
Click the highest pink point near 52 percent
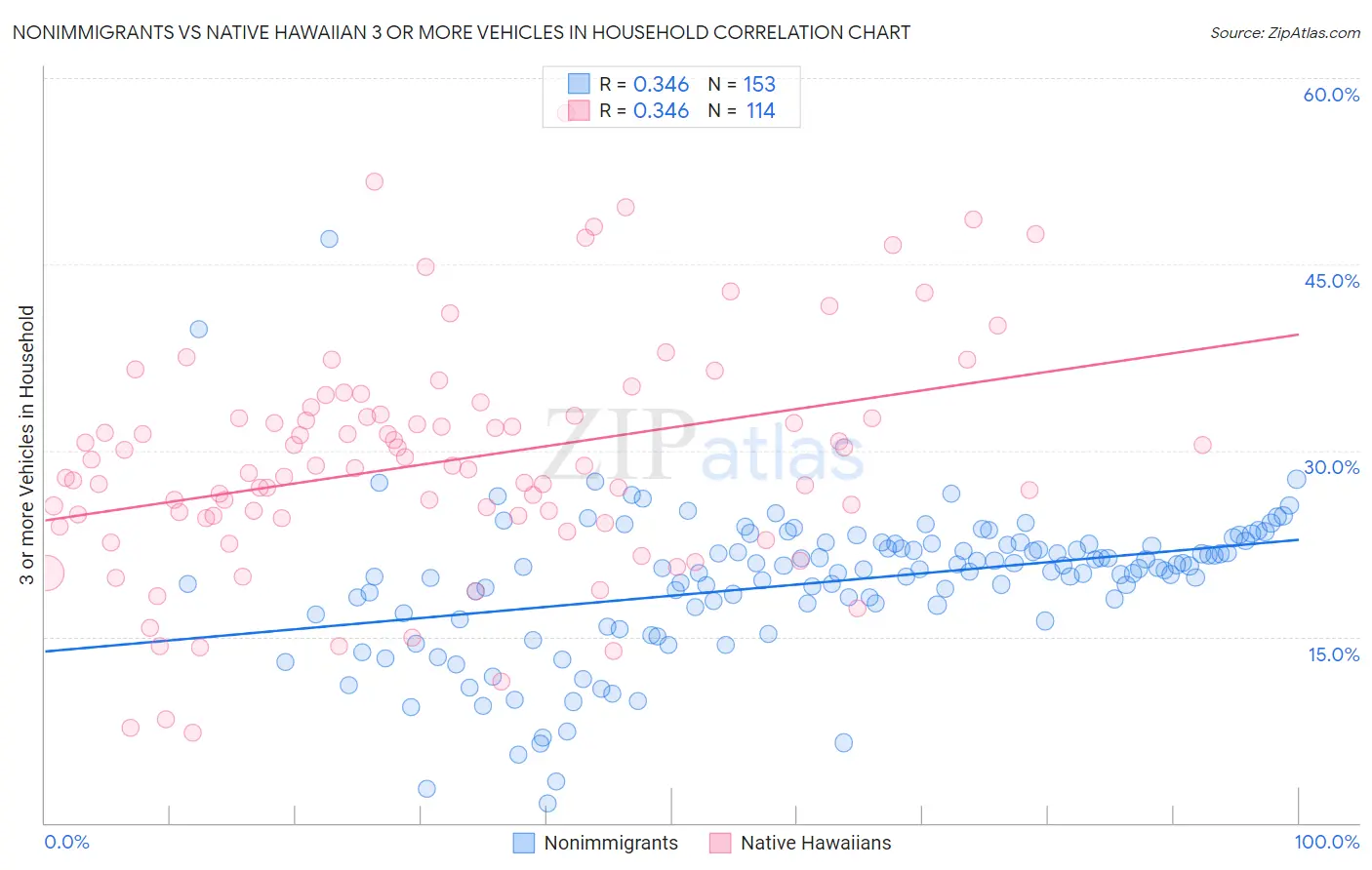tap(374, 181)
